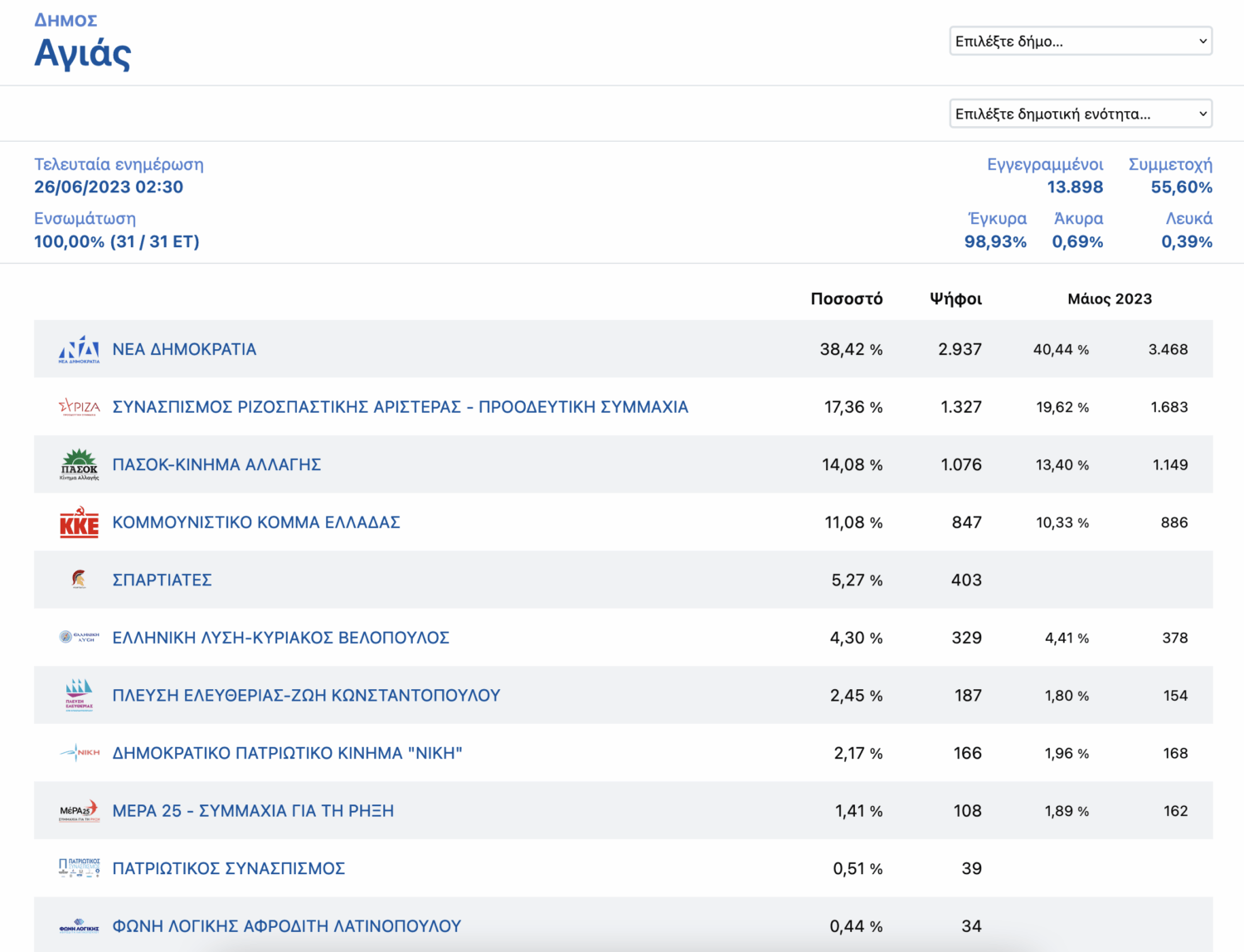The image size is (1244, 952).
Task: Open the 'Επιλέξτε δημοτική ενότητα...' dropdown
Action: (x=1081, y=114)
